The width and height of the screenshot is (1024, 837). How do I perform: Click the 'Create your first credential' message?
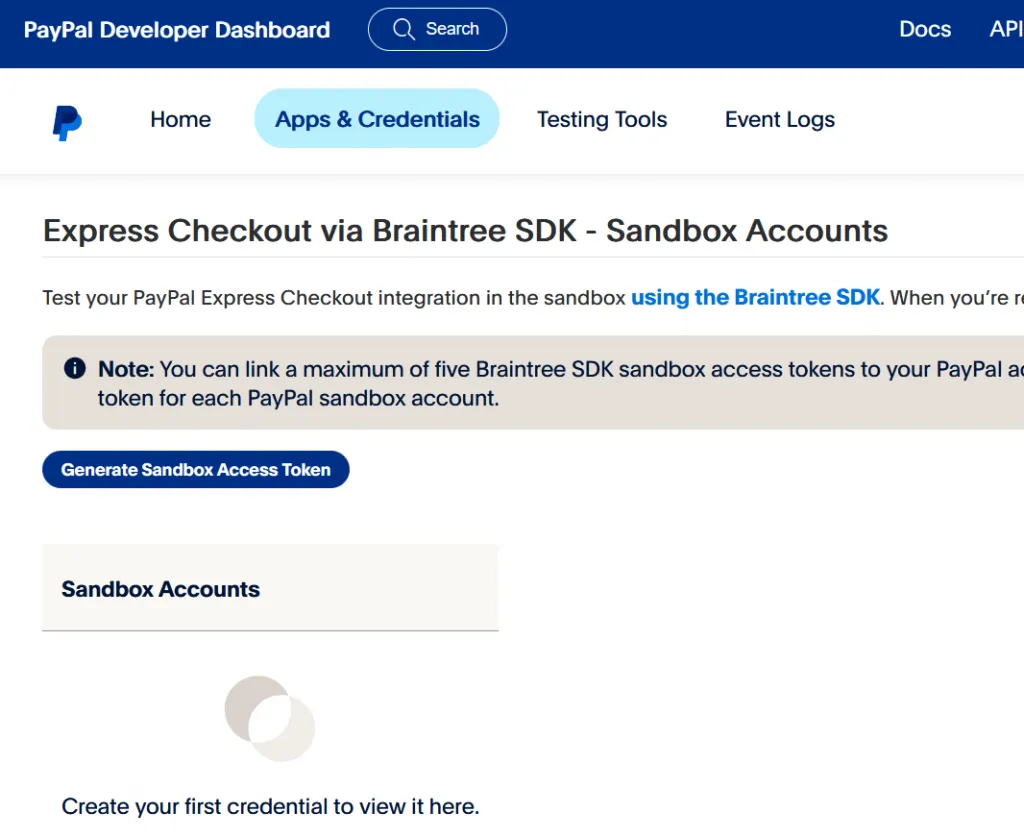tap(270, 806)
